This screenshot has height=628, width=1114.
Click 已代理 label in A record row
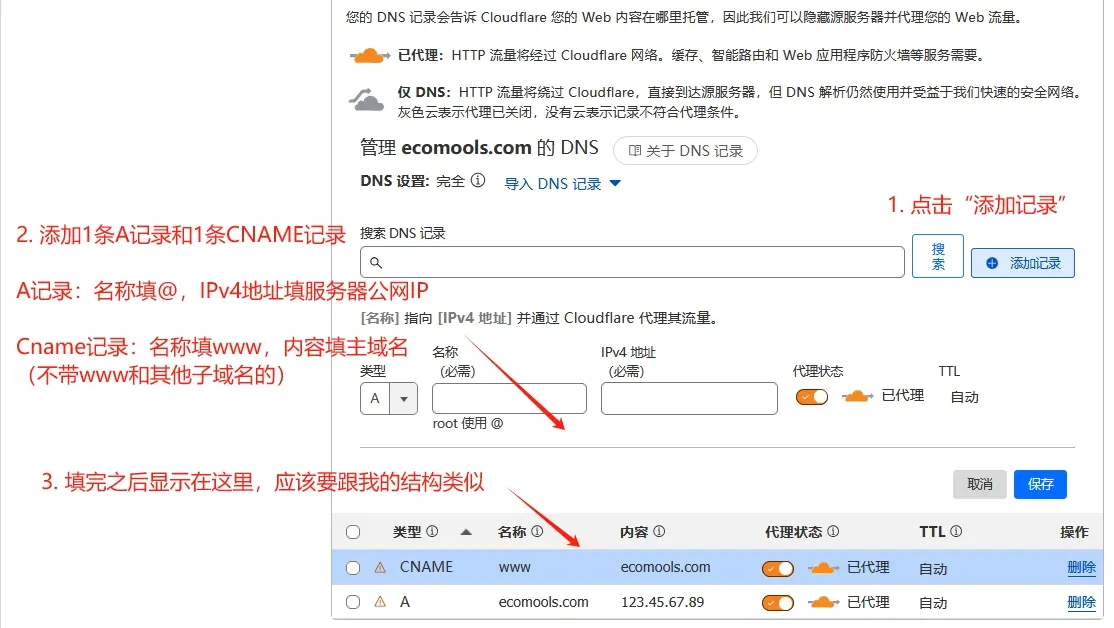pyautogui.click(x=868, y=602)
